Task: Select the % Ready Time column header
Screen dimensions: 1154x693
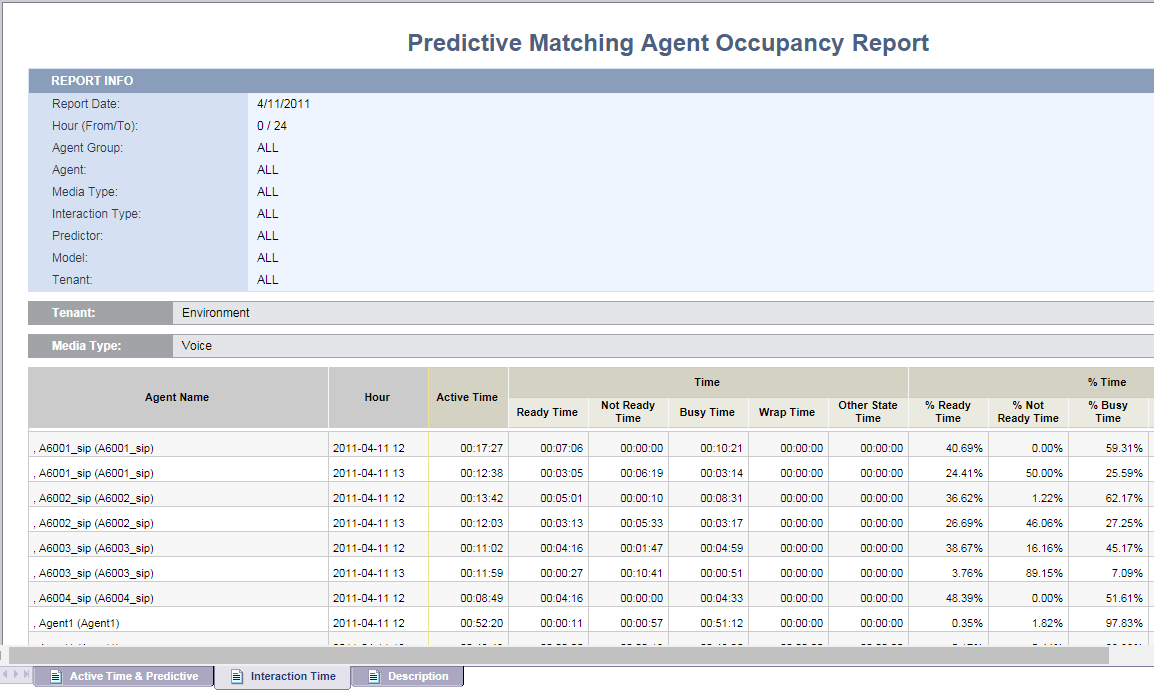Action: click(x=948, y=412)
